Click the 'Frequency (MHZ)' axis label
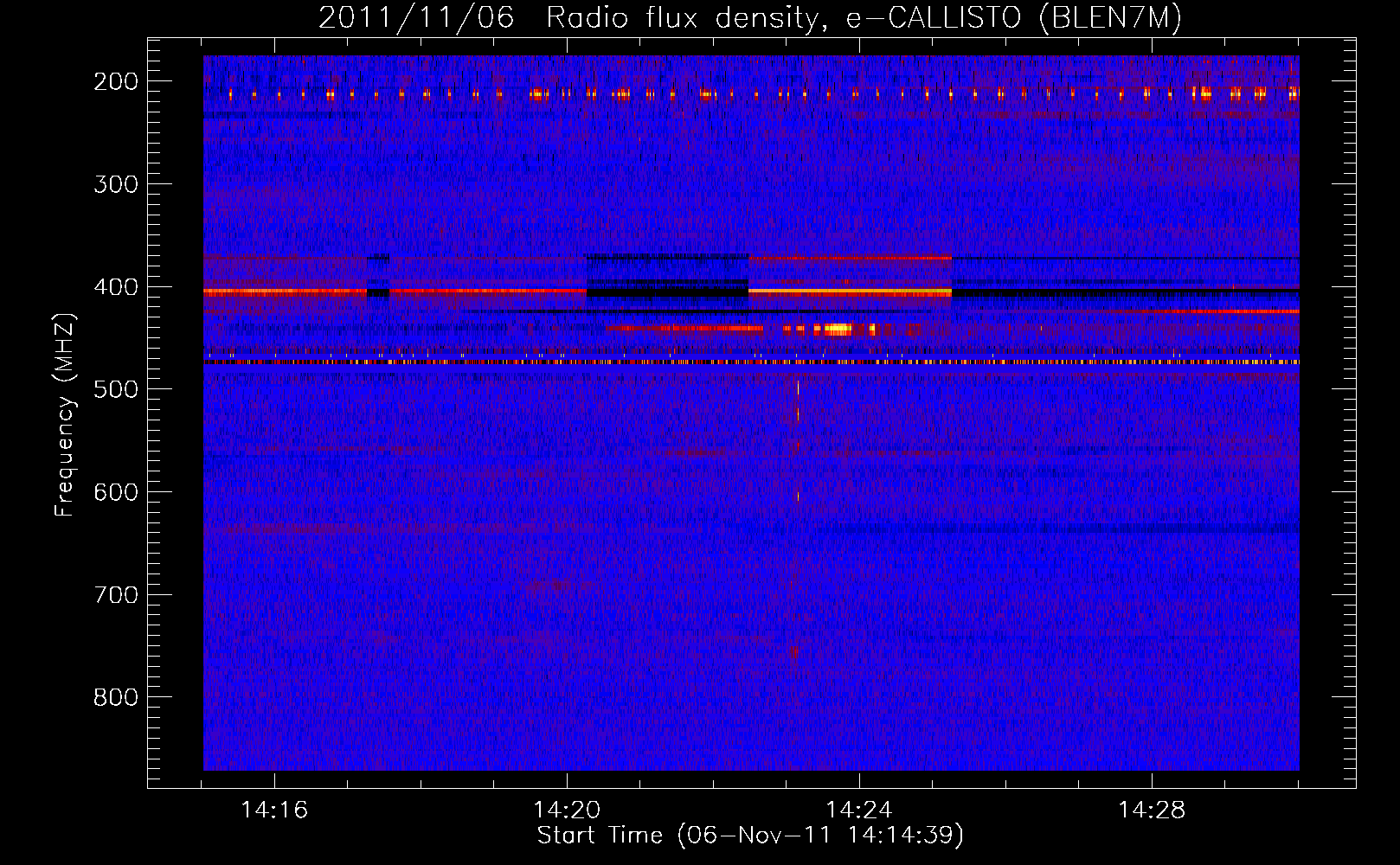 (65, 414)
